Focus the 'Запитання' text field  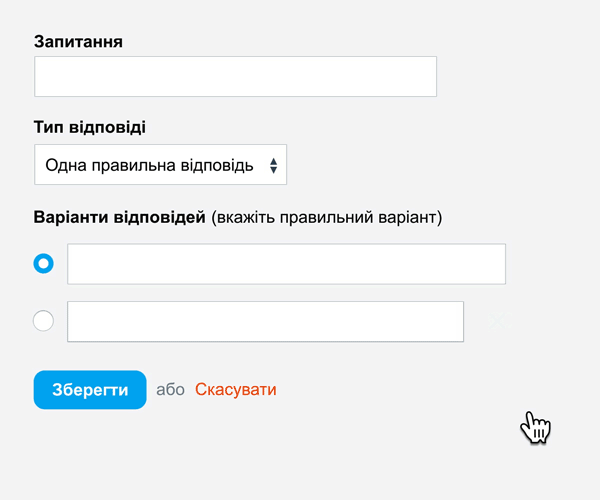tap(235, 77)
